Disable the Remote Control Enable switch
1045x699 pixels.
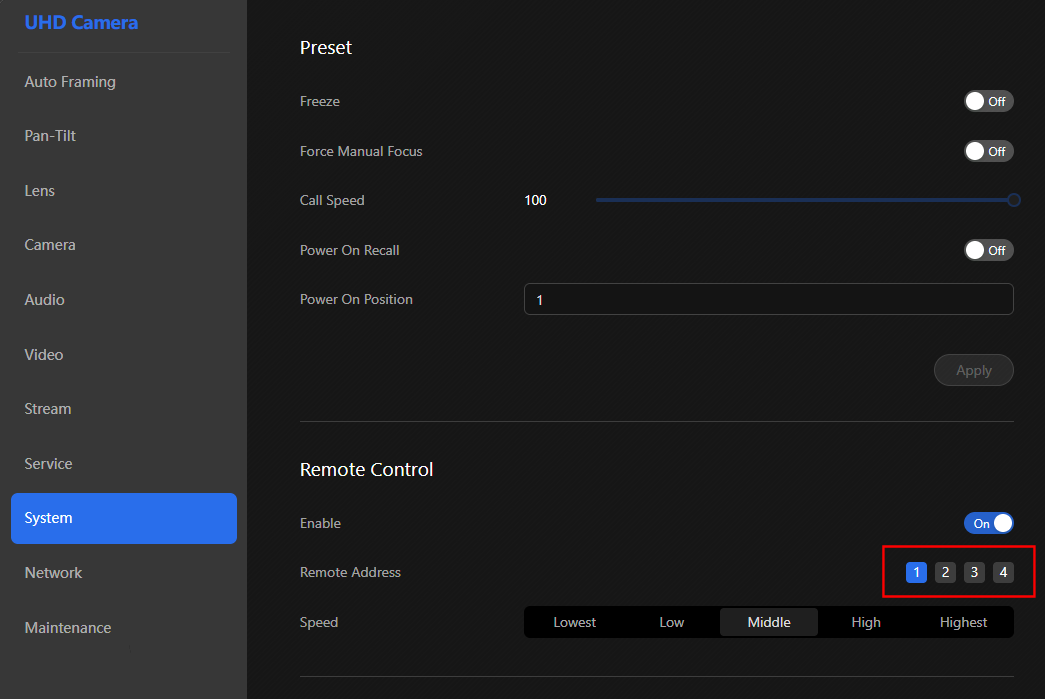pos(988,524)
